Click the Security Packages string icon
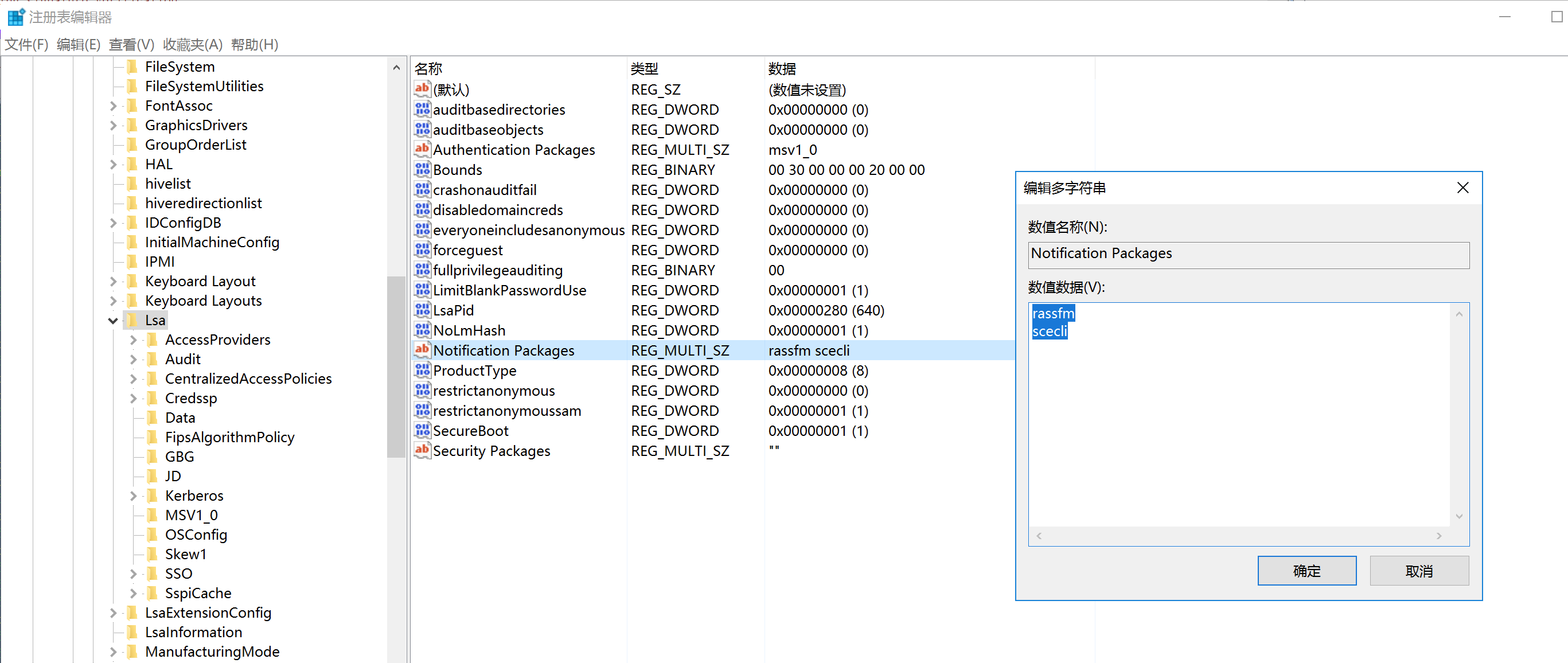Viewport: 1568px width, 663px height. click(422, 451)
